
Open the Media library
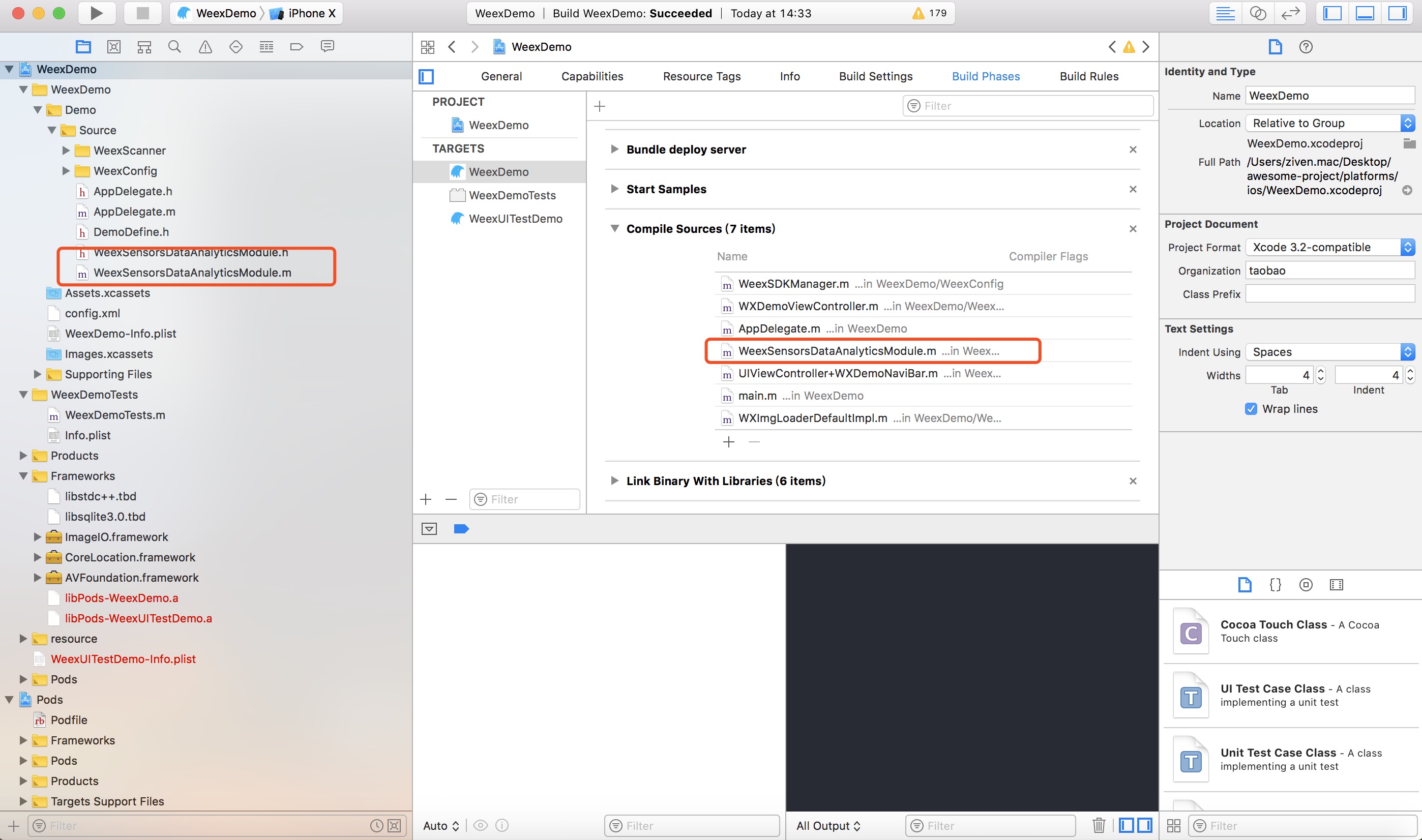point(1337,585)
